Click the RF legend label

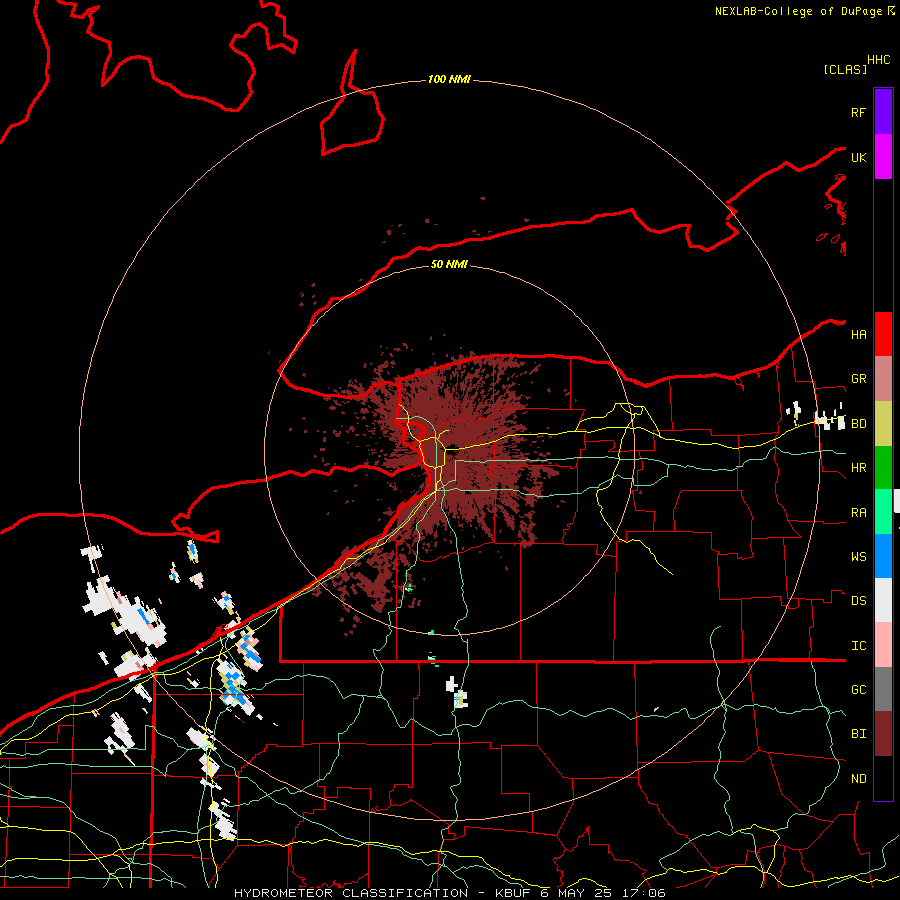tap(858, 112)
